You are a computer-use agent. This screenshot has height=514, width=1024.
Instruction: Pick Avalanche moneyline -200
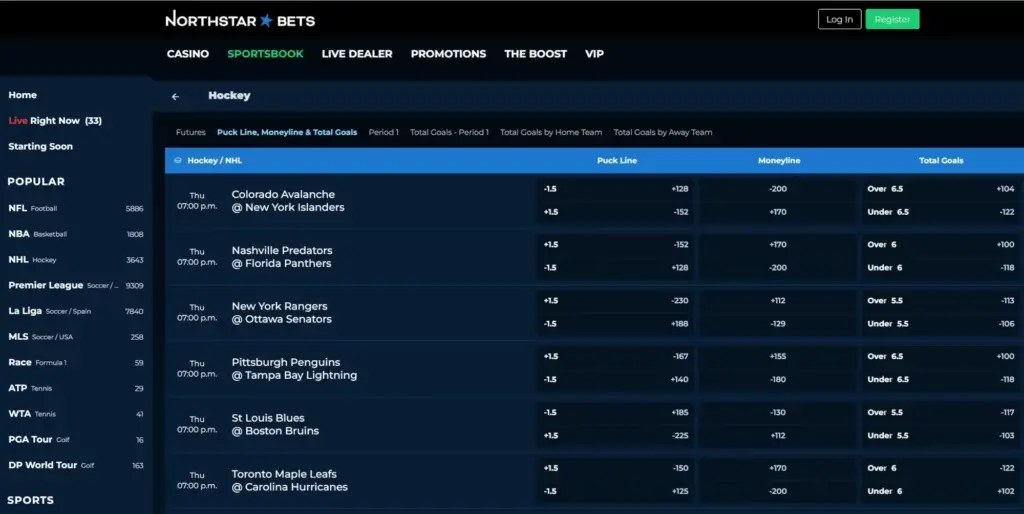pos(778,189)
